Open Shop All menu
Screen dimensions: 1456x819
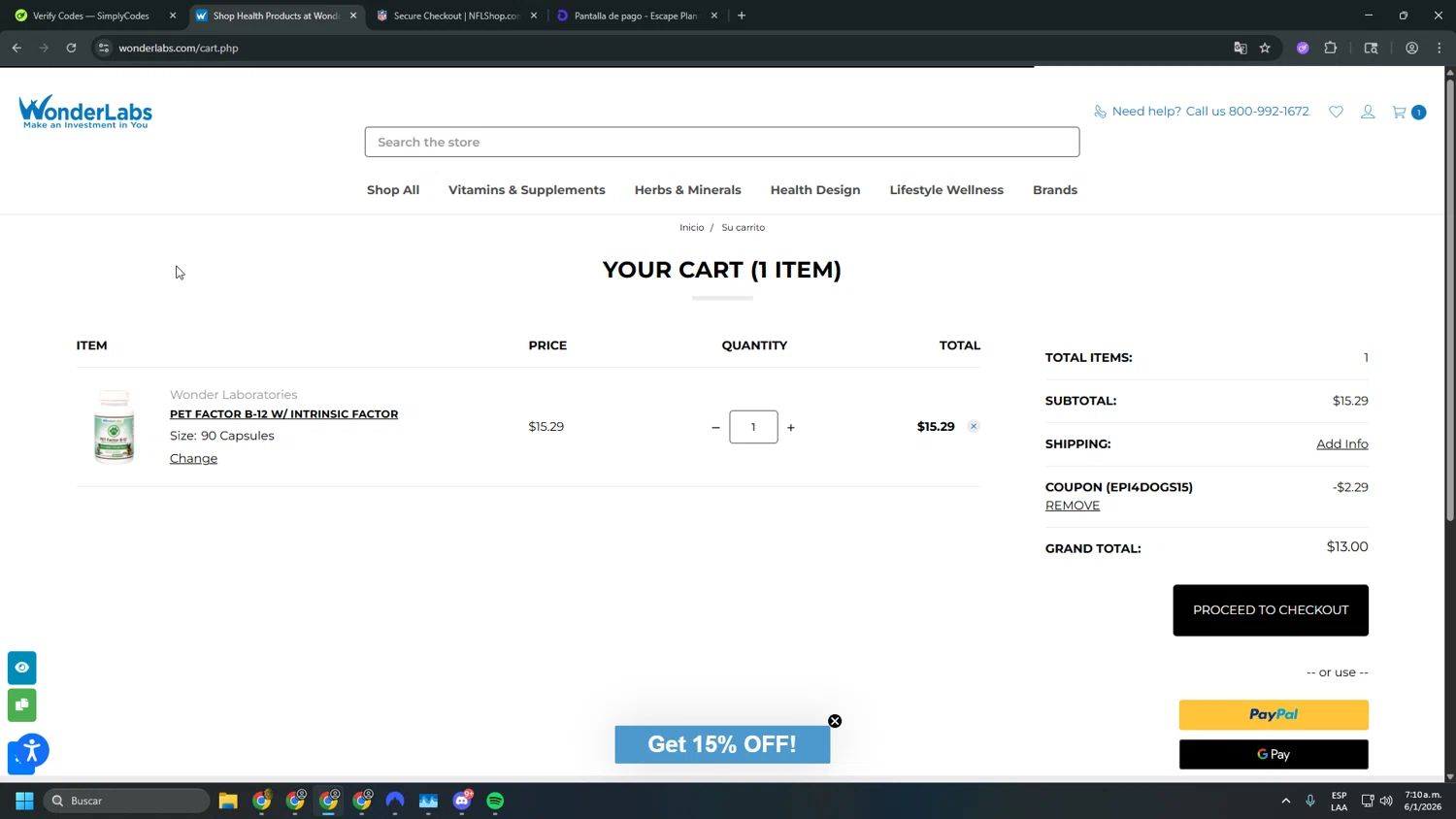coord(393,190)
